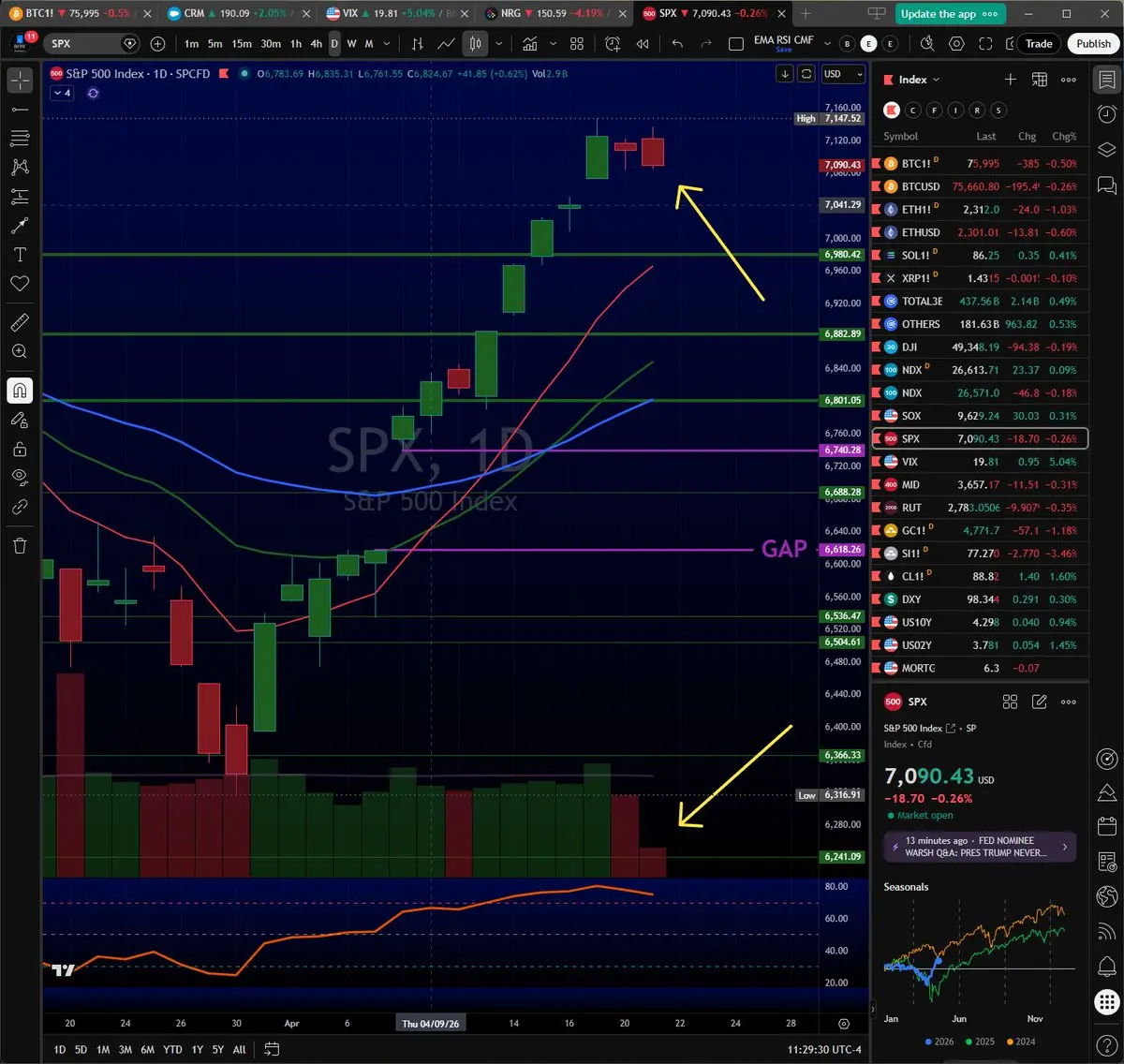The height and width of the screenshot is (1064, 1124).
Task: Open the Fibonacci retracement tools
Action: point(20,139)
